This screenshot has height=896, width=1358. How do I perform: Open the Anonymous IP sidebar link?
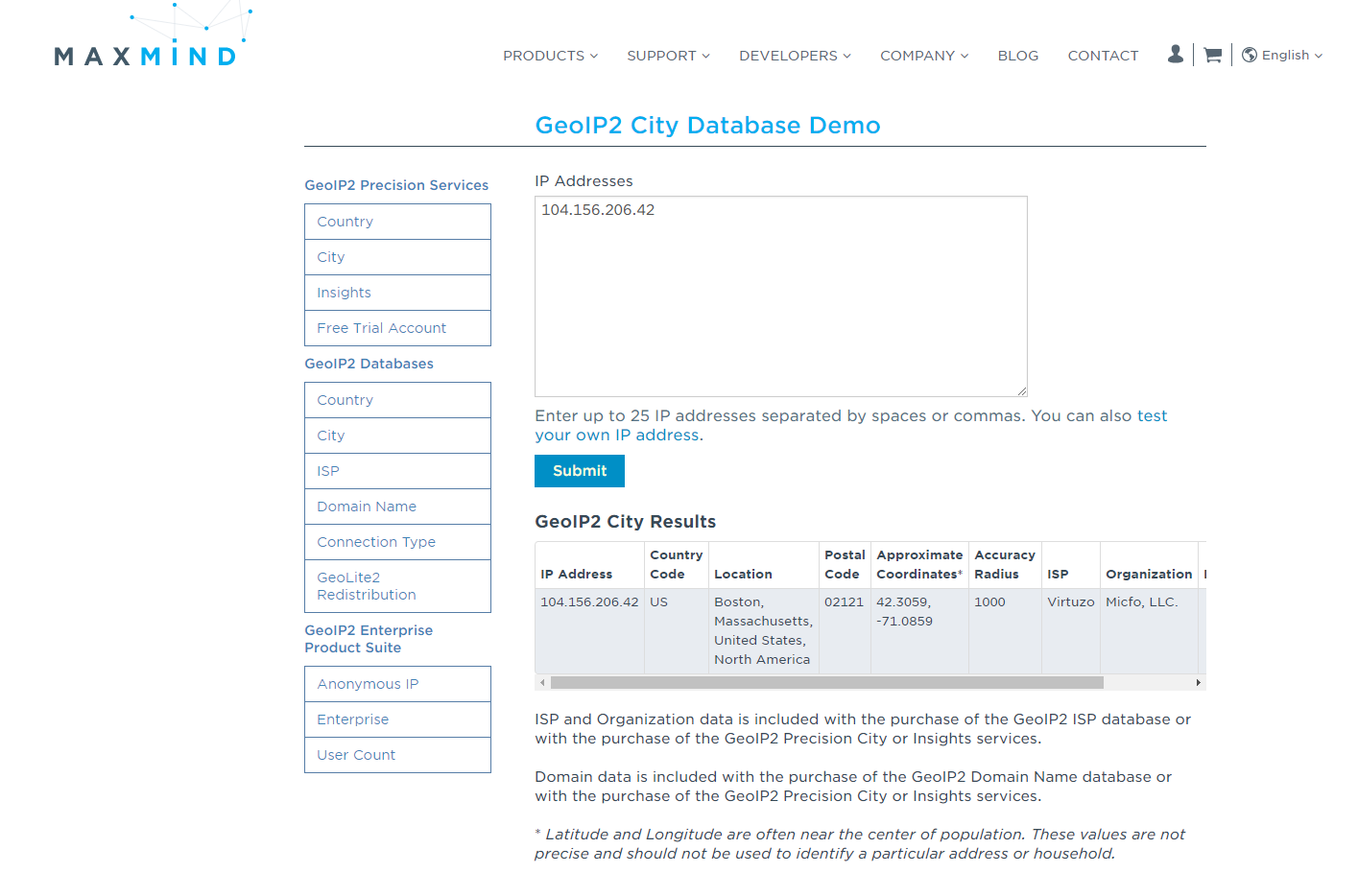(x=397, y=684)
